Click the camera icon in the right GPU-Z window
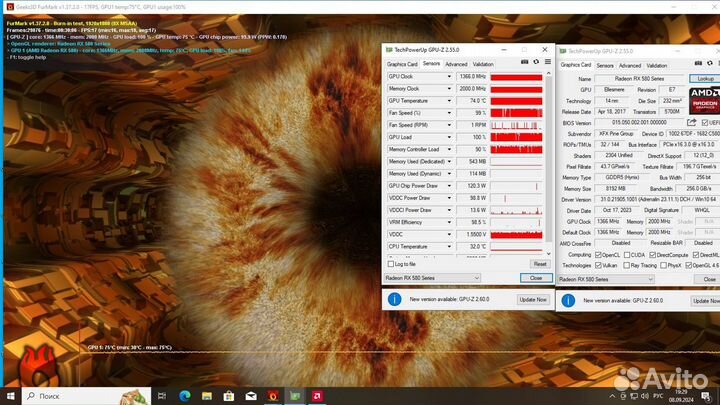 pyautogui.click(x=698, y=63)
